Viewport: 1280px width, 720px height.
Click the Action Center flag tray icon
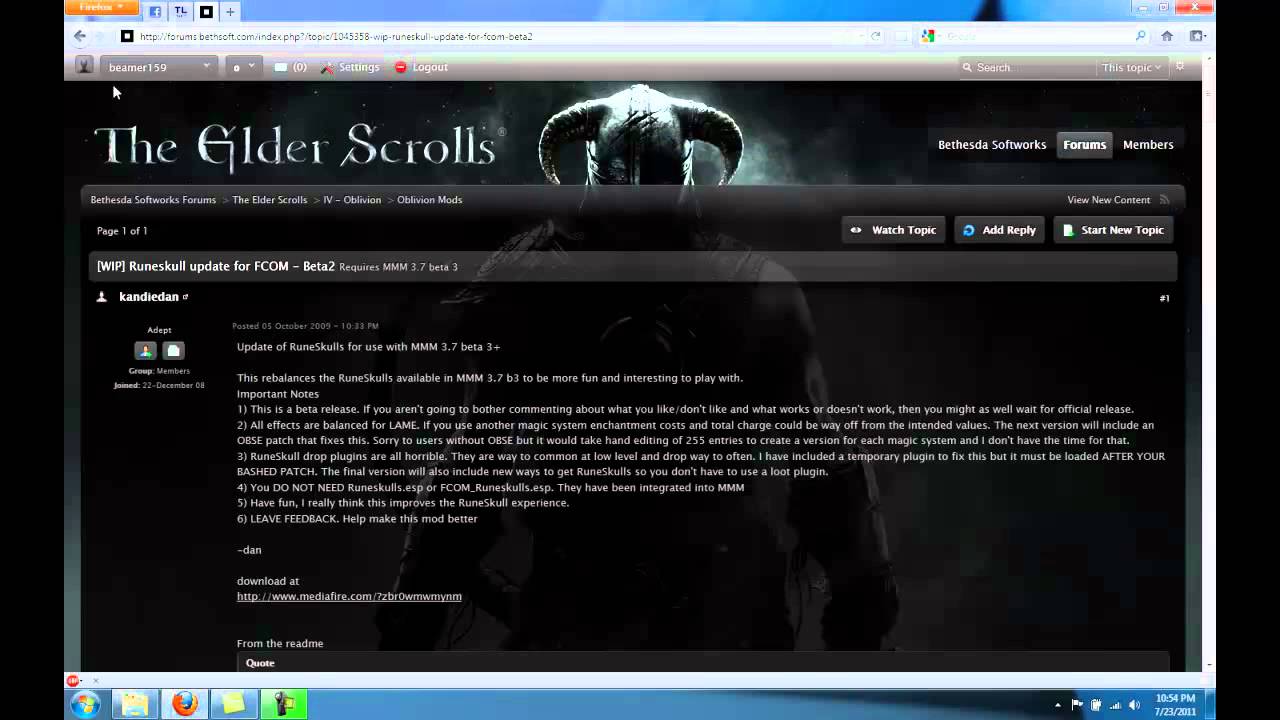point(1077,705)
